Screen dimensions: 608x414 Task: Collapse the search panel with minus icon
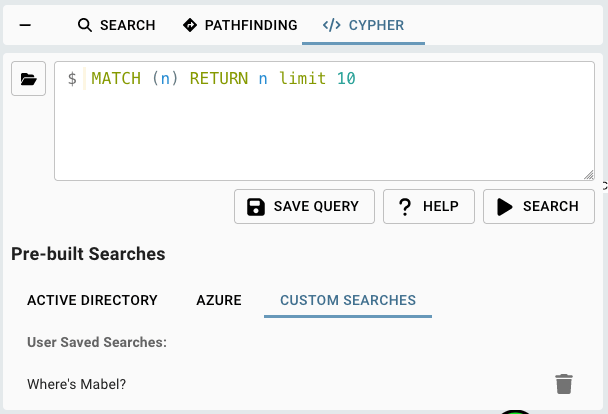pos(25,25)
